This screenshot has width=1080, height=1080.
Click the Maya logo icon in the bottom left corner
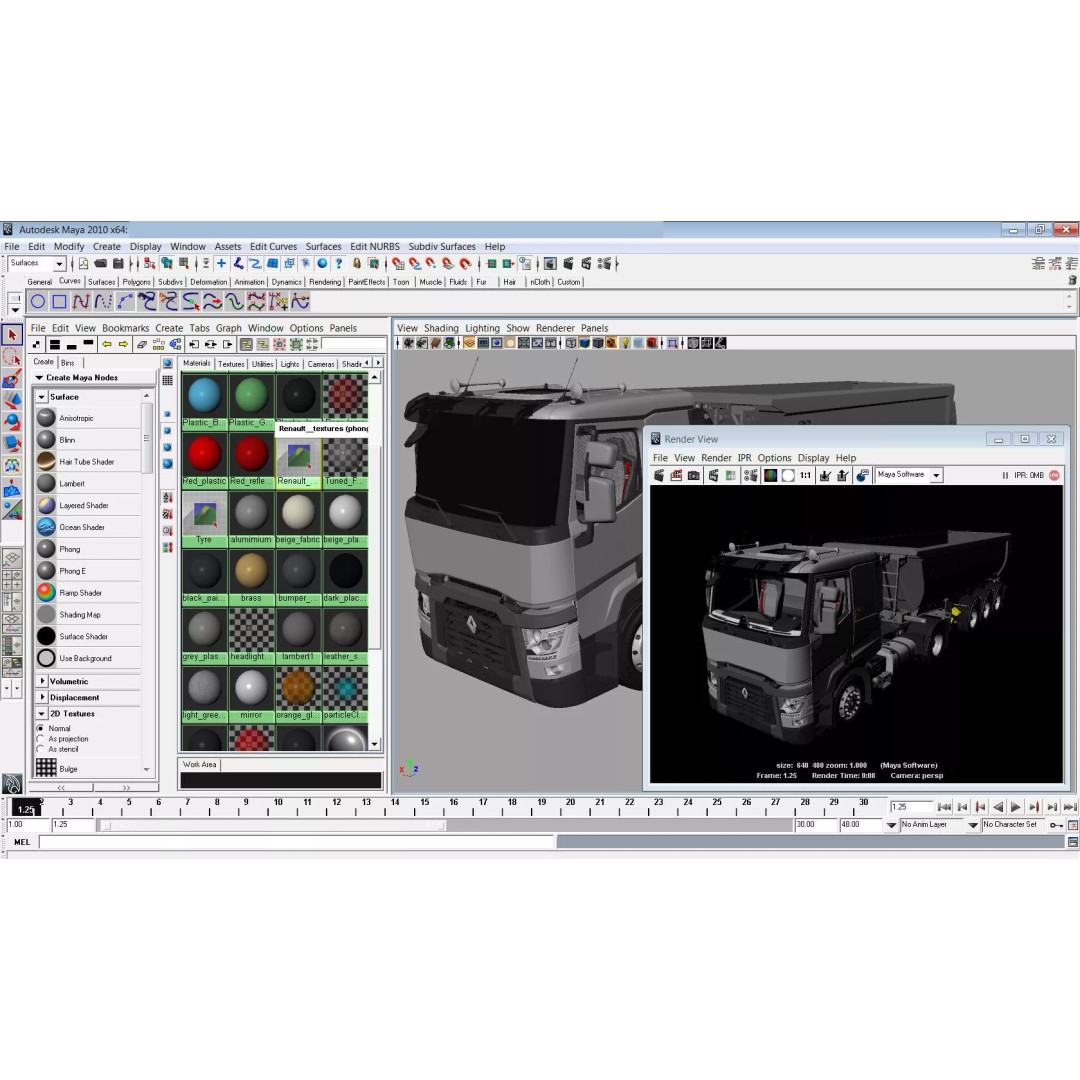tap(12, 784)
